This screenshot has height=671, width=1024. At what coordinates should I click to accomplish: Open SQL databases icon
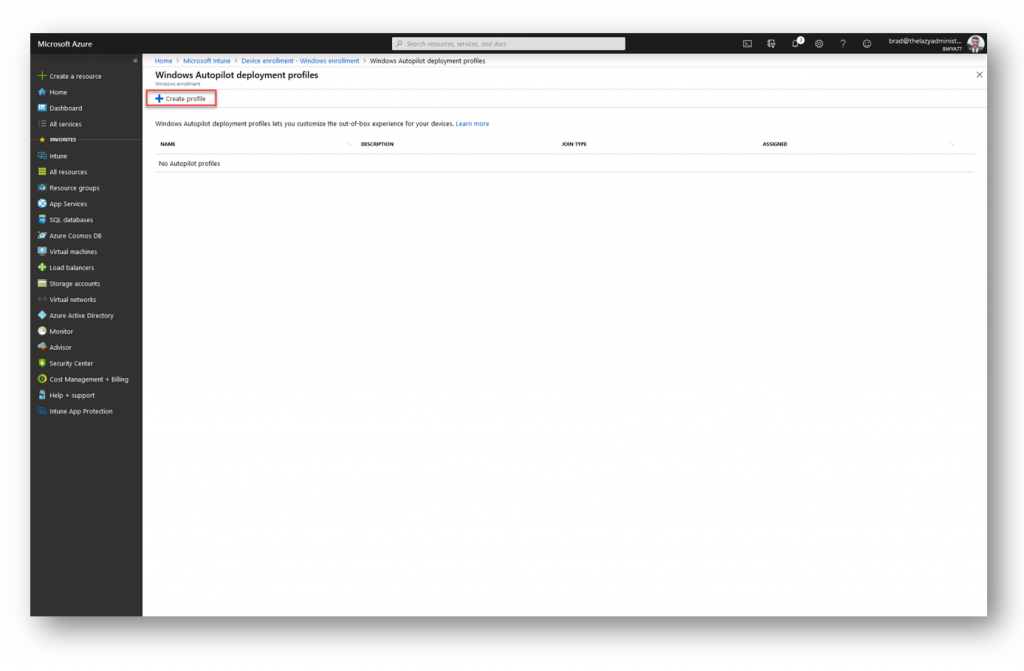point(42,220)
